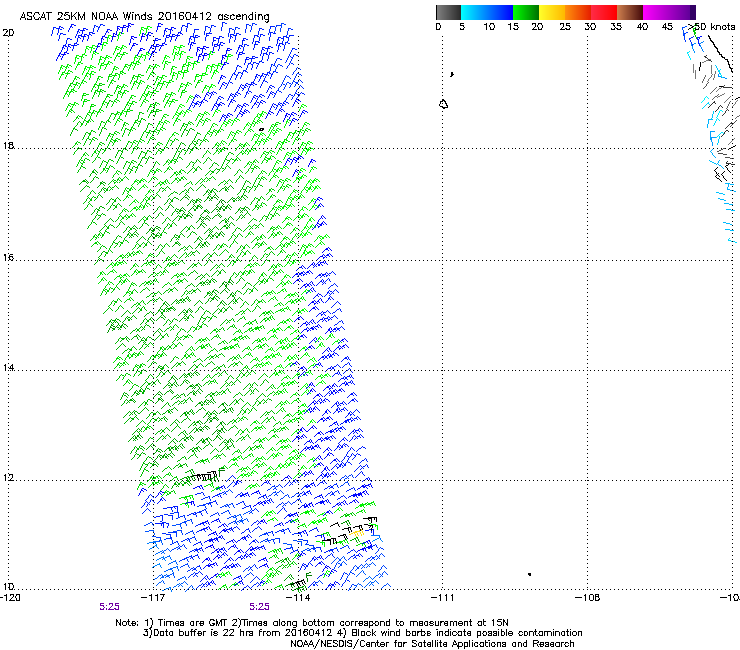Click the purple "5:25" time left of -114
Image resolution: width=740 pixels, height=650 pixels.
click(260, 607)
